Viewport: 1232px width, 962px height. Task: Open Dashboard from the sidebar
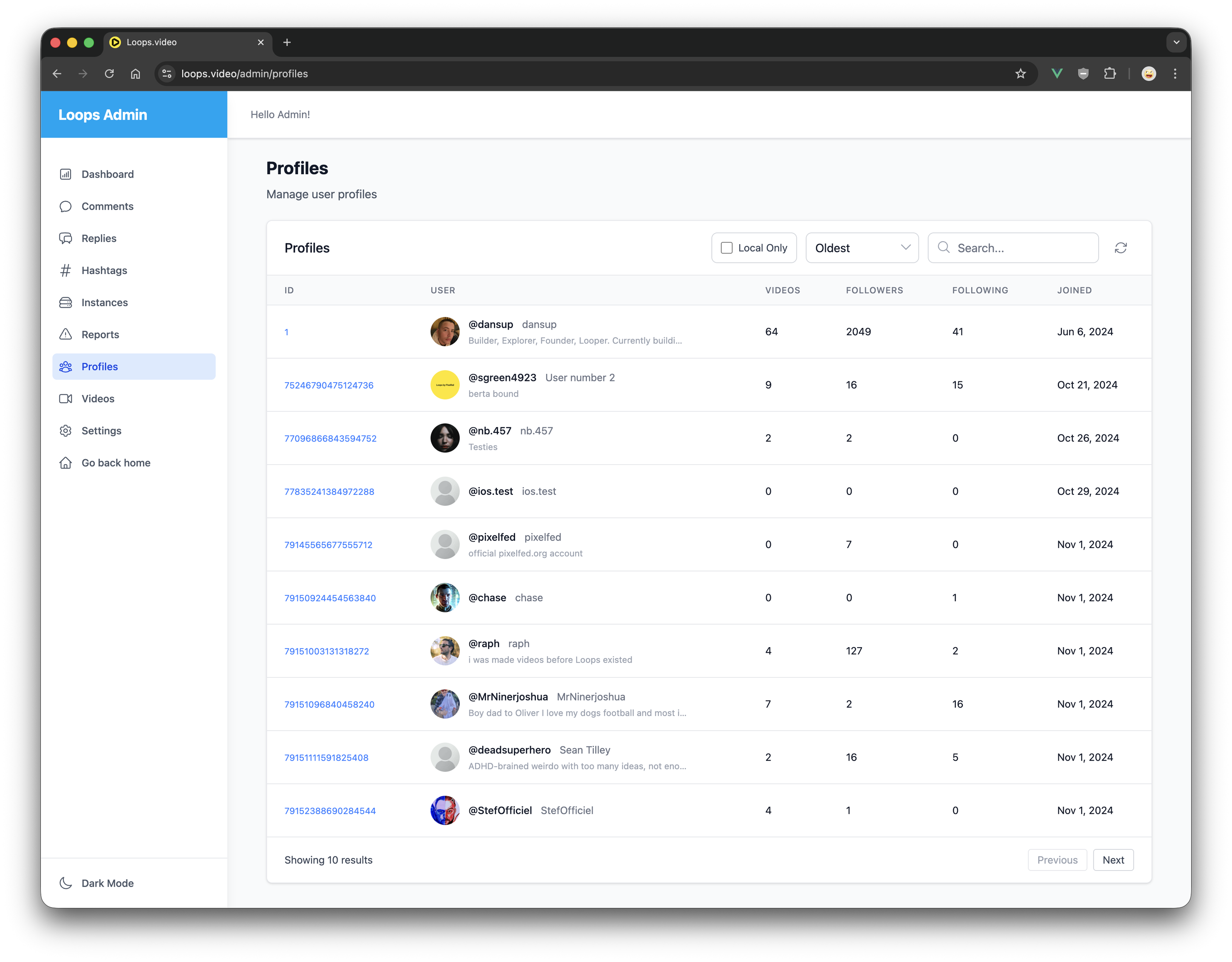107,174
